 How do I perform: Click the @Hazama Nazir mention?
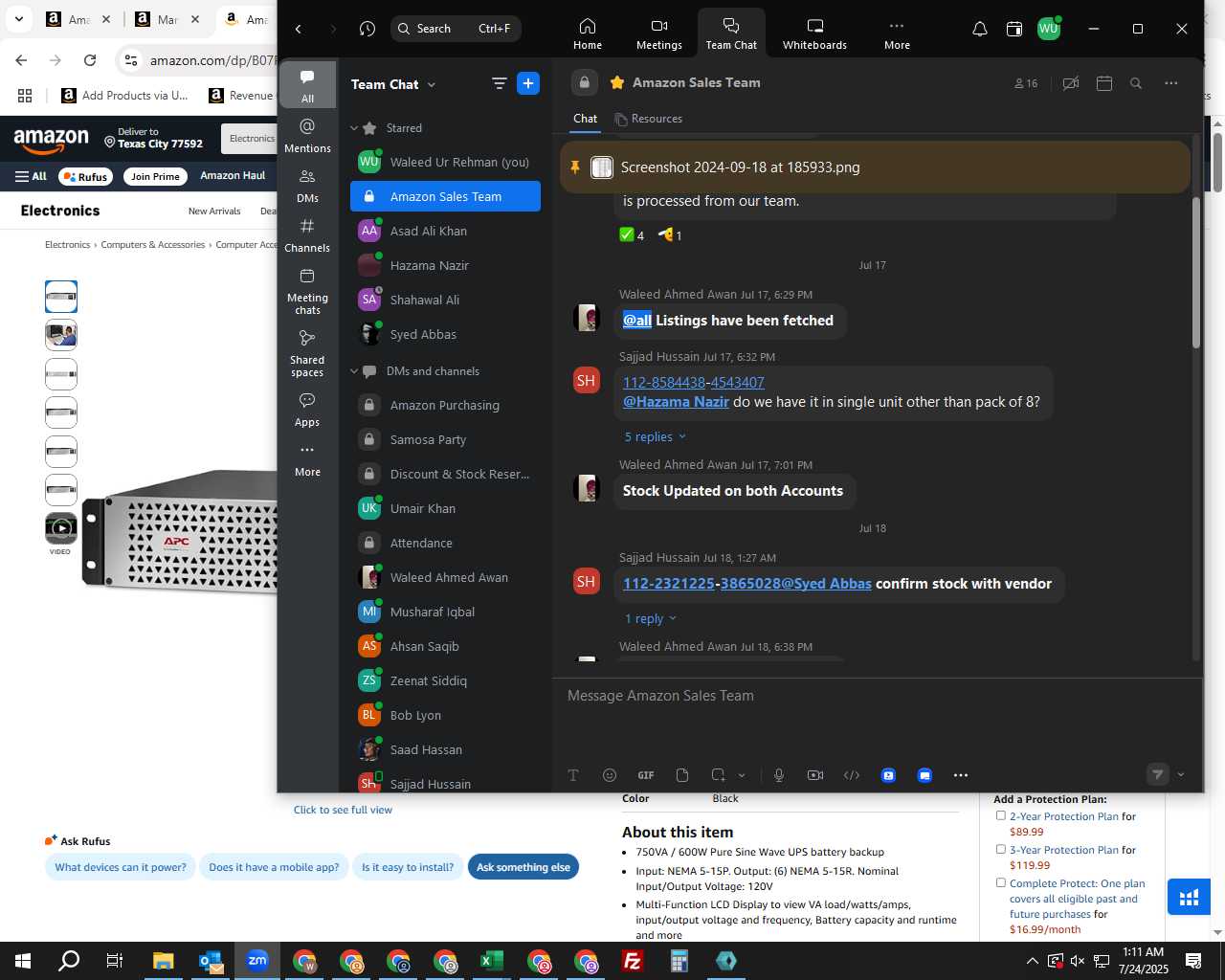pyautogui.click(x=676, y=402)
